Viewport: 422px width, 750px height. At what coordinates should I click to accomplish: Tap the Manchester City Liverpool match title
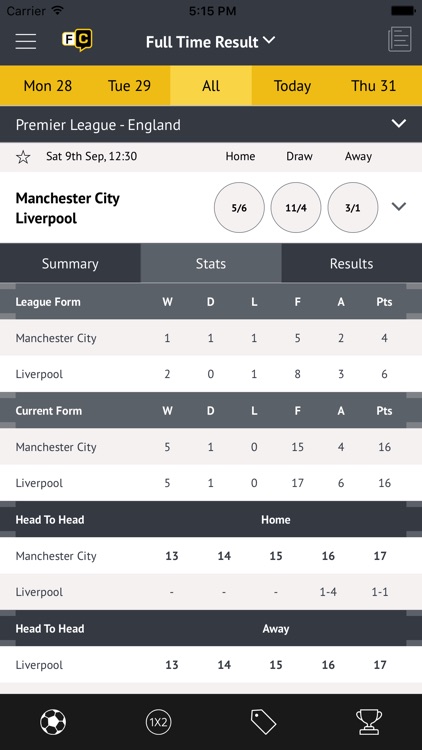tap(67, 208)
